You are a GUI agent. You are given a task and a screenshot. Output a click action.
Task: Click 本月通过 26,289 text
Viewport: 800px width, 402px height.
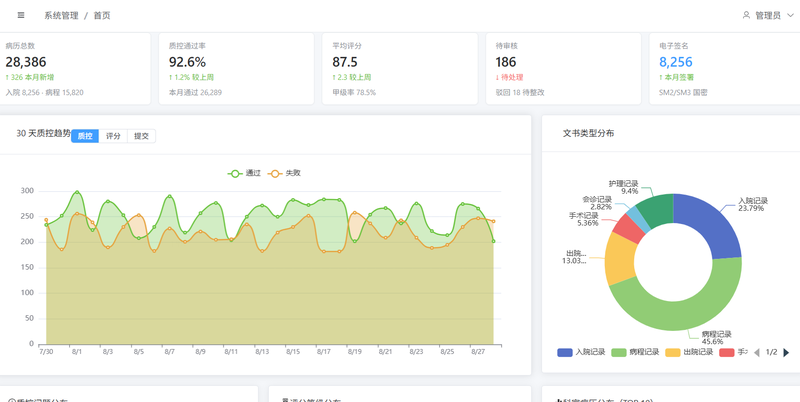[x=195, y=93]
